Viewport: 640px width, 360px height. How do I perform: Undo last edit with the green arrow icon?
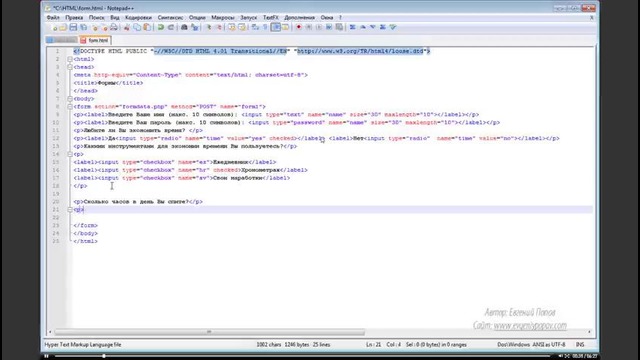(160, 27)
